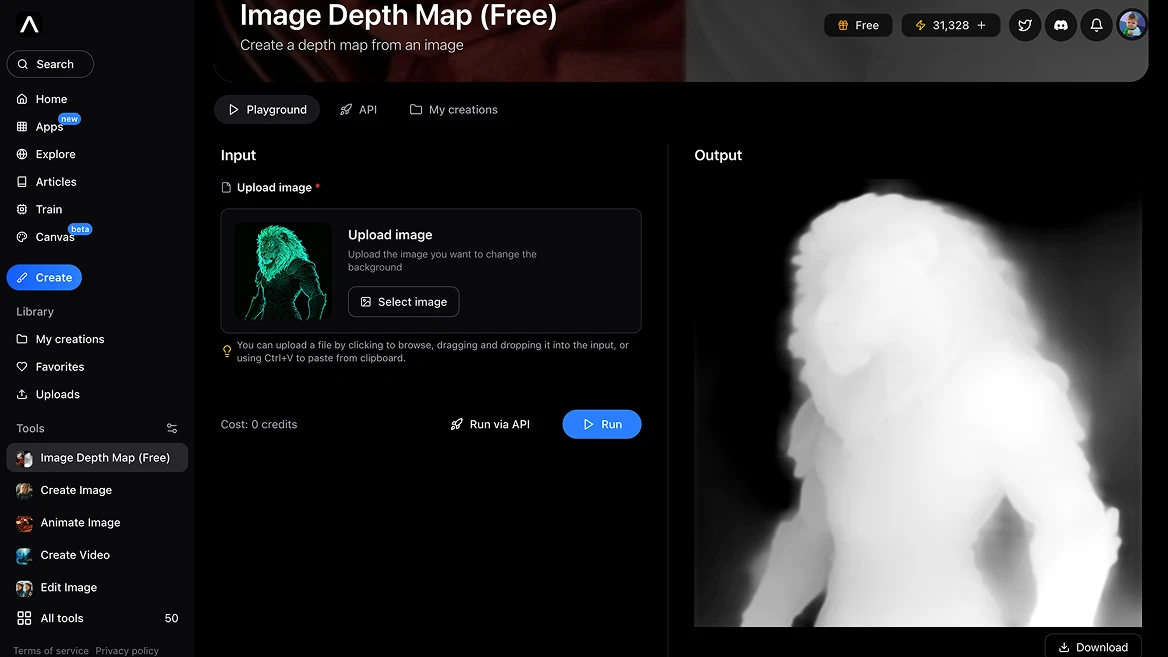Switch to the Playground tab

tap(267, 110)
